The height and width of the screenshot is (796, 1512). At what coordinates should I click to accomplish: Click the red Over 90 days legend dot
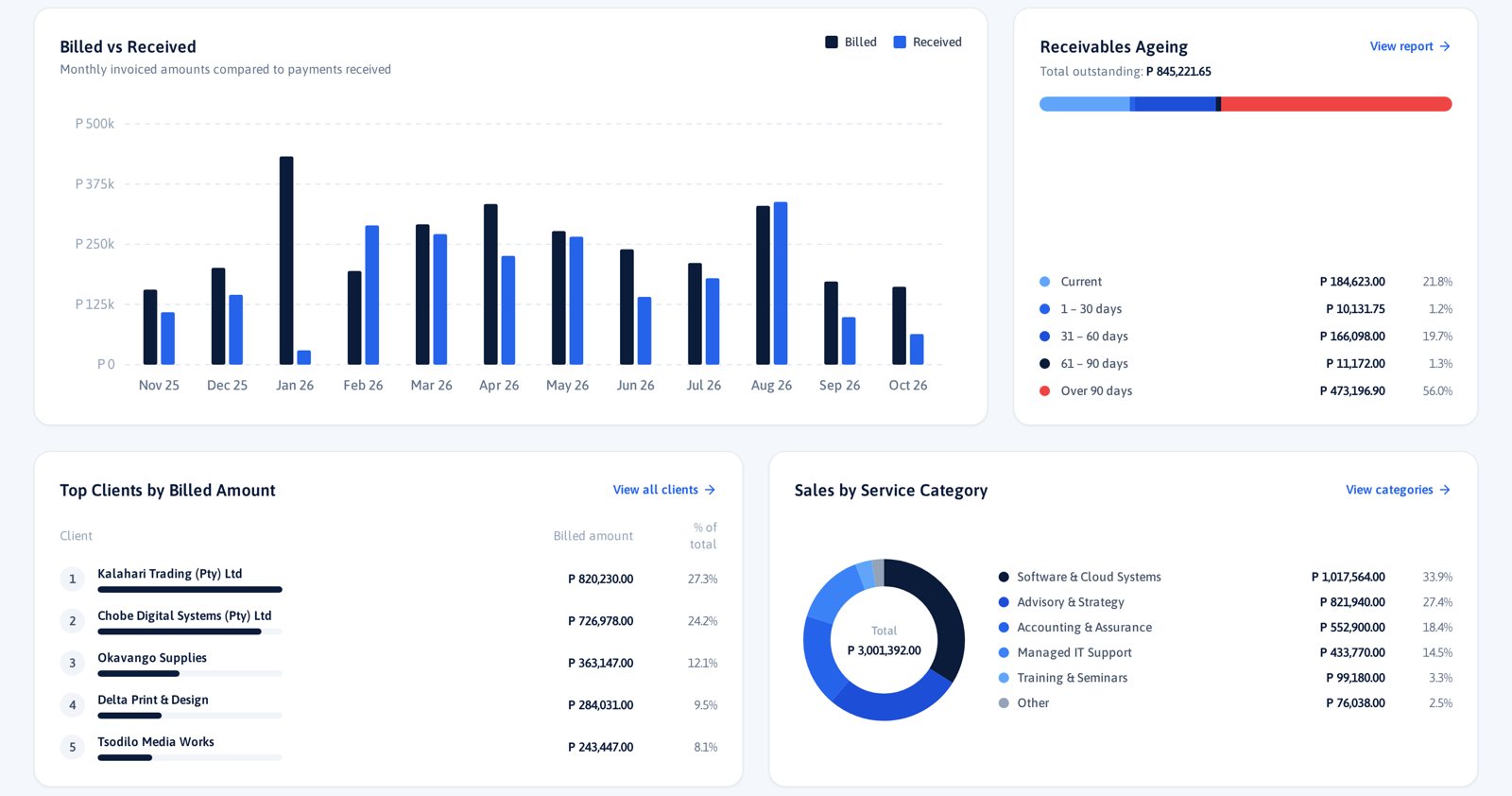[x=1044, y=390]
